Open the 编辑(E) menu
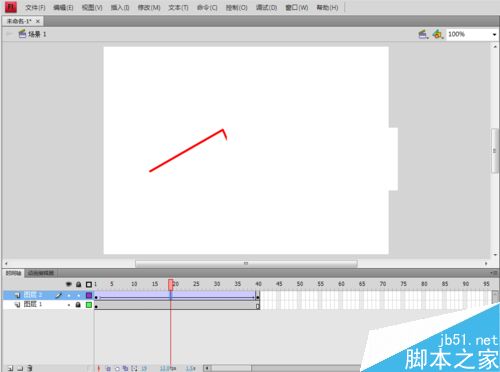This screenshot has width=500, height=372. 63,7
